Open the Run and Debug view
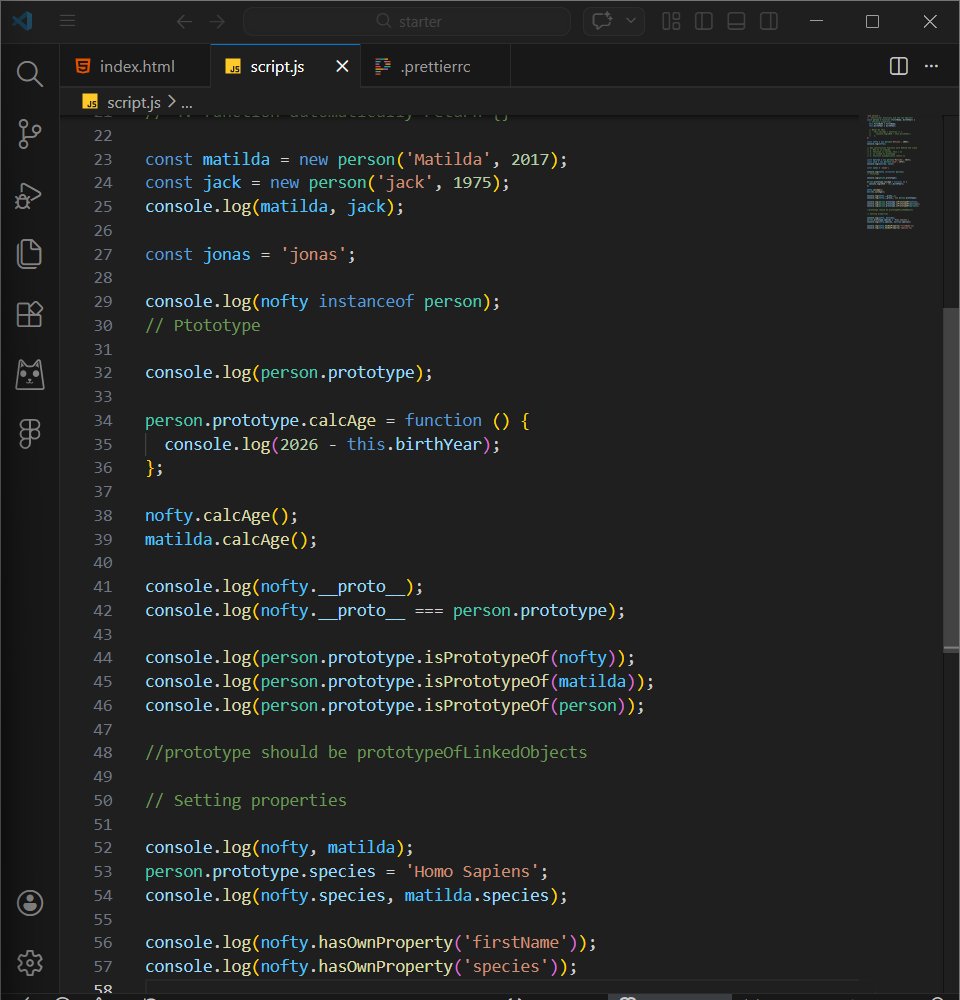The width and height of the screenshot is (960, 1000). tap(30, 194)
